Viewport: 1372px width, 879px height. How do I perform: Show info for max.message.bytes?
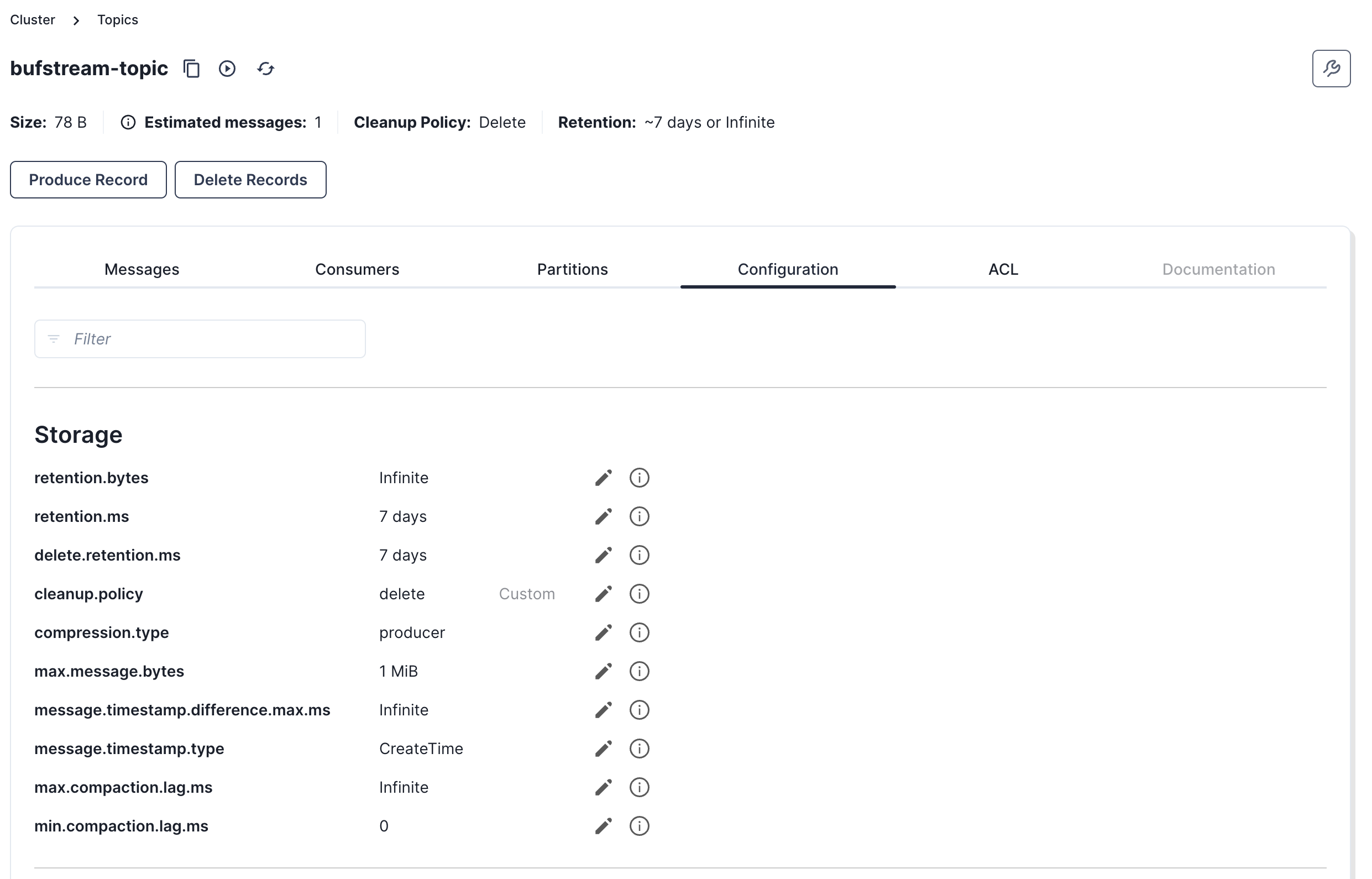click(x=639, y=671)
